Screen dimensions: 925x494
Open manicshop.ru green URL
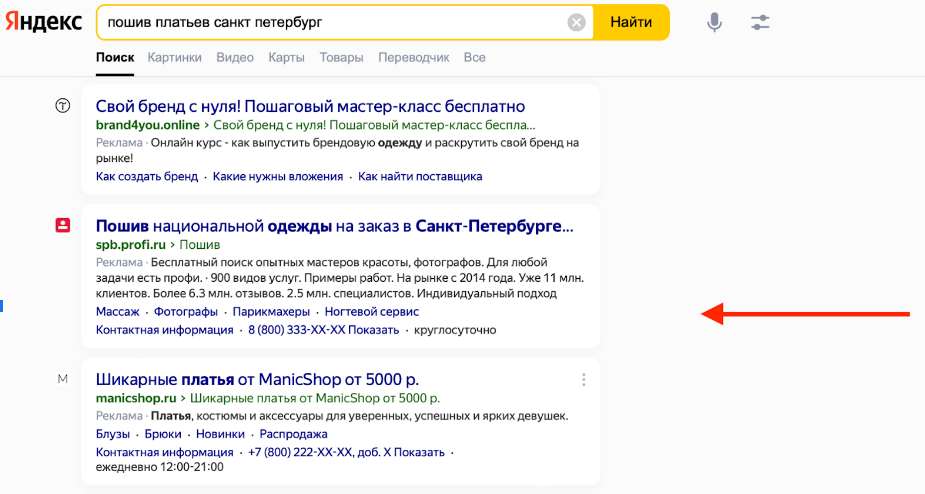click(136, 398)
